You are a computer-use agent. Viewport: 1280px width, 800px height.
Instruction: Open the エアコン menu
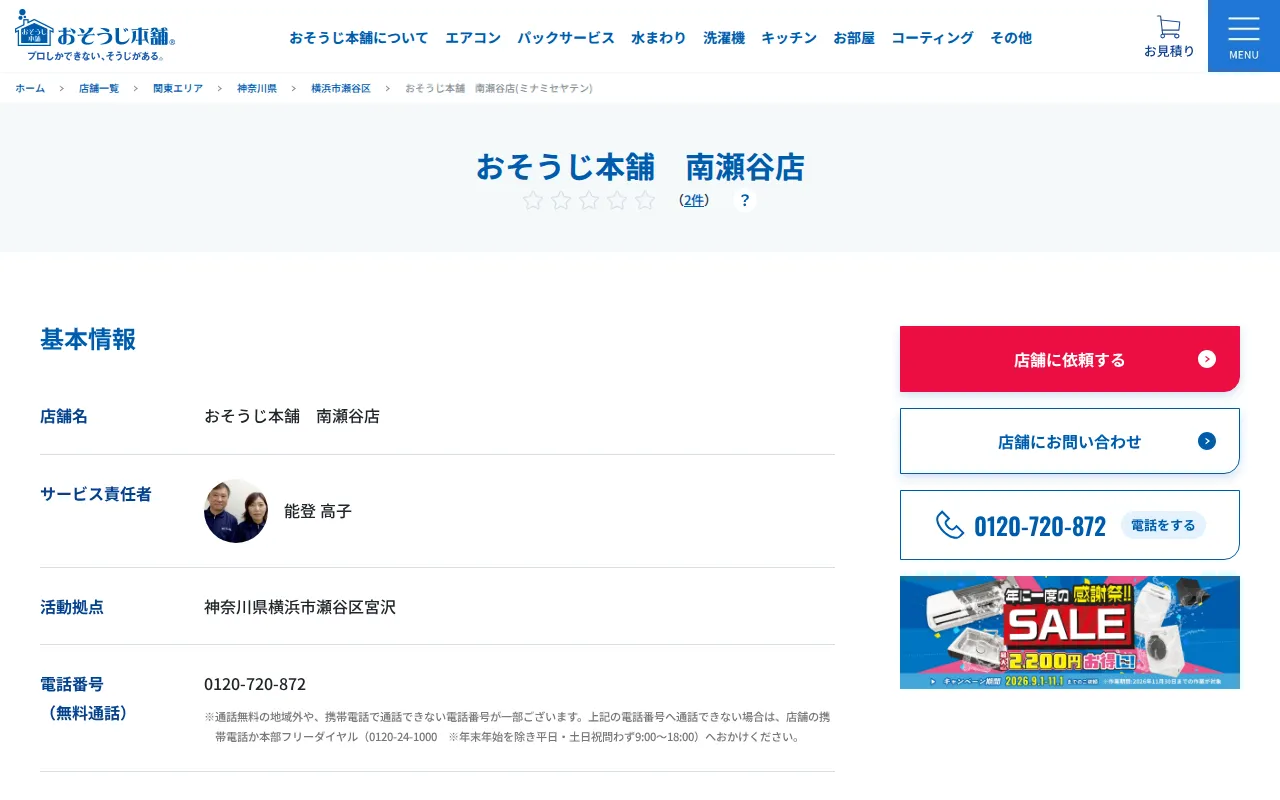(x=473, y=37)
